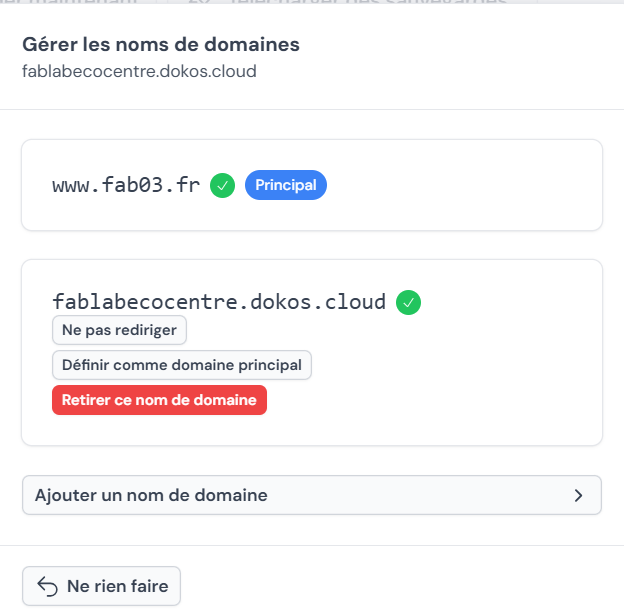The image size is (624, 616).
Task: Click the fablabecocentre.dokos.cloud domain name in the second card
Action: (219, 302)
